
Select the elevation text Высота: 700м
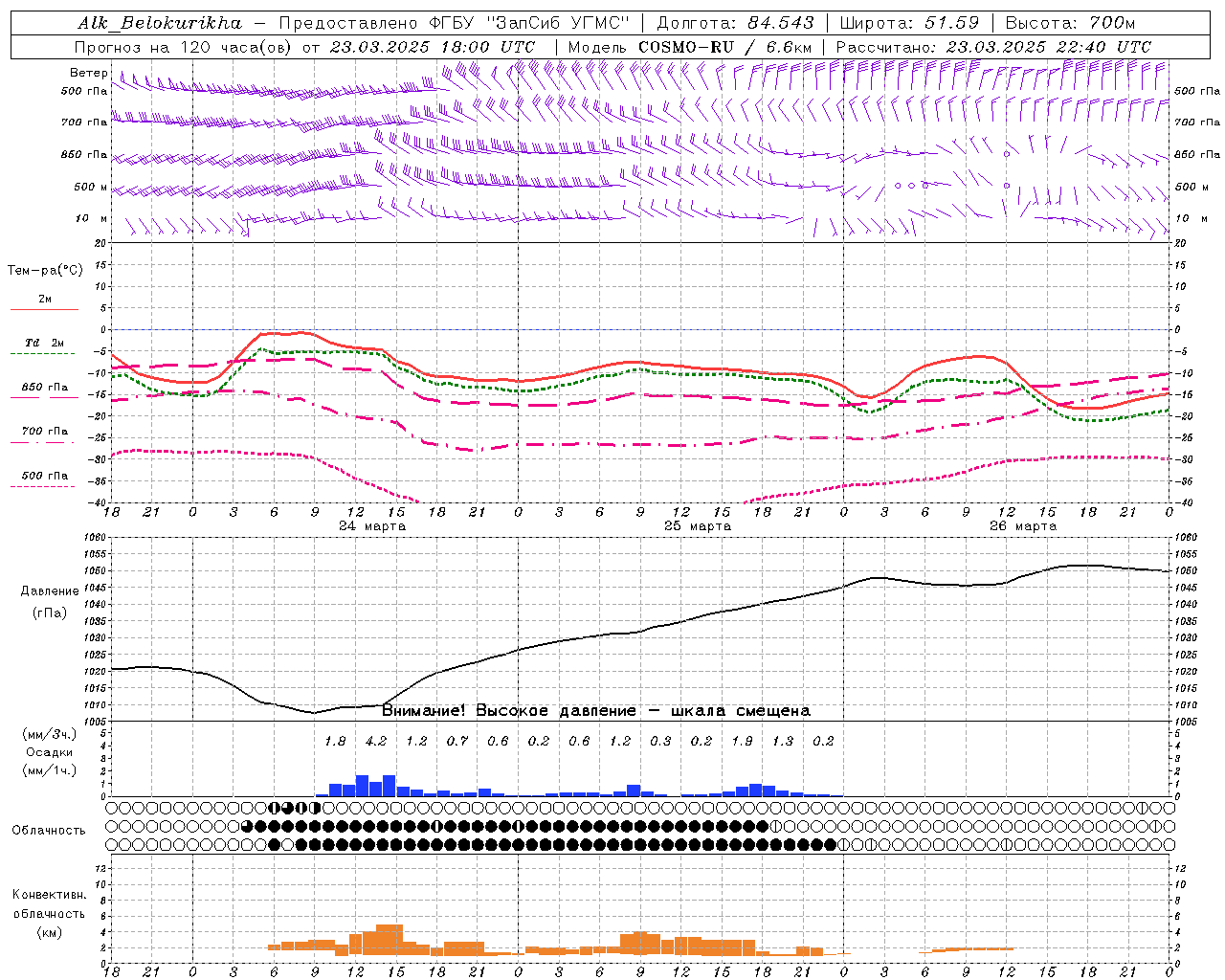[x=1070, y=23]
